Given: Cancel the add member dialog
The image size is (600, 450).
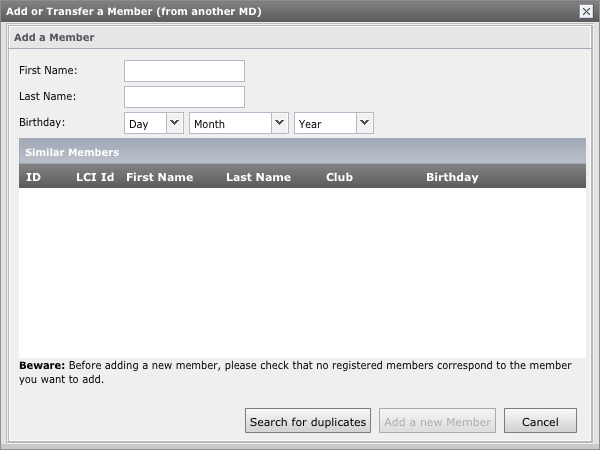Looking at the screenshot, I should 540,421.
